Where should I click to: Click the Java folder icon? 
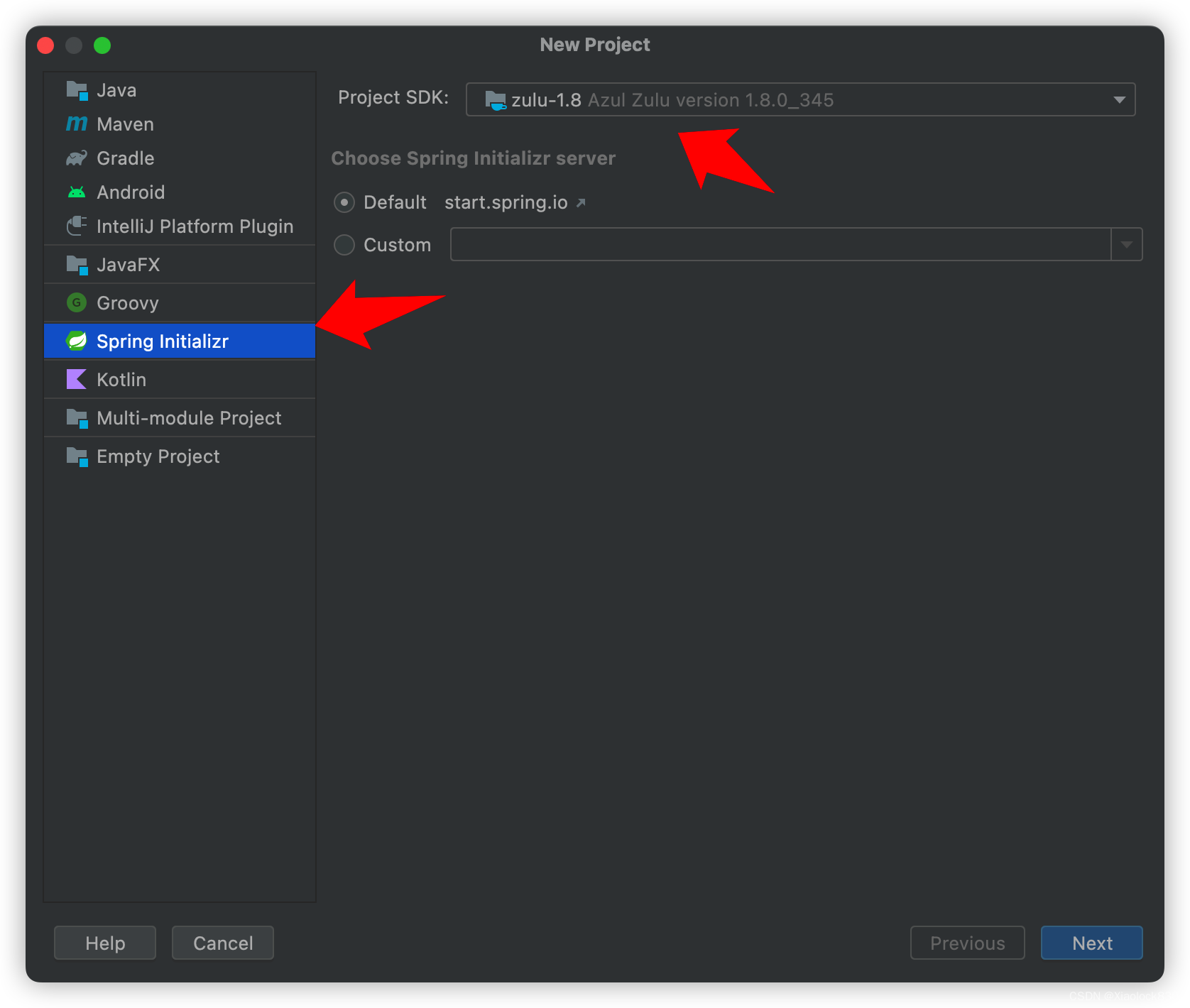click(77, 90)
